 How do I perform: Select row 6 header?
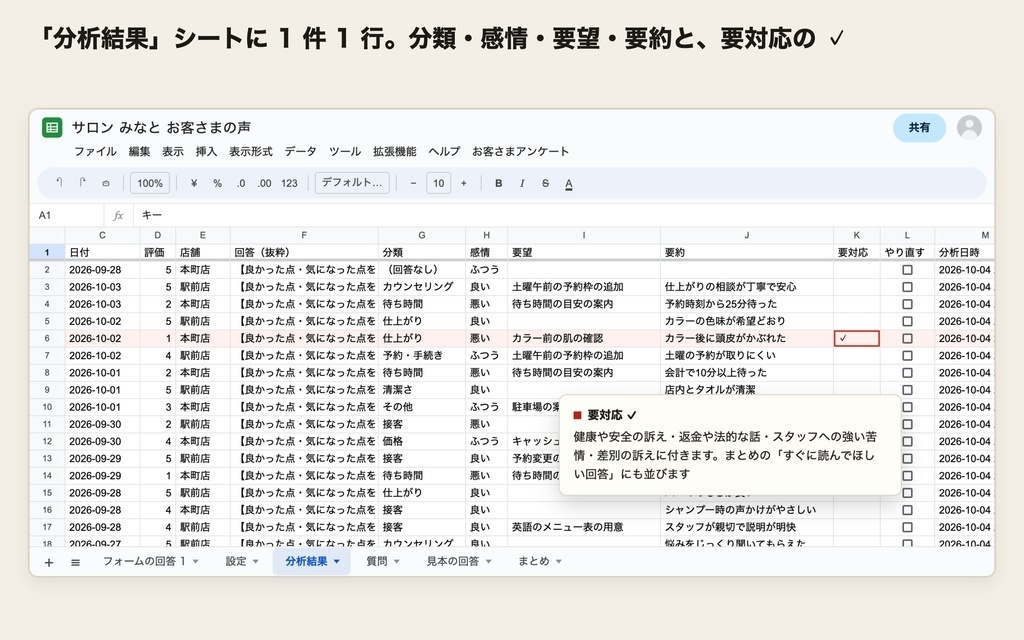pyautogui.click(x=47, y=338)
